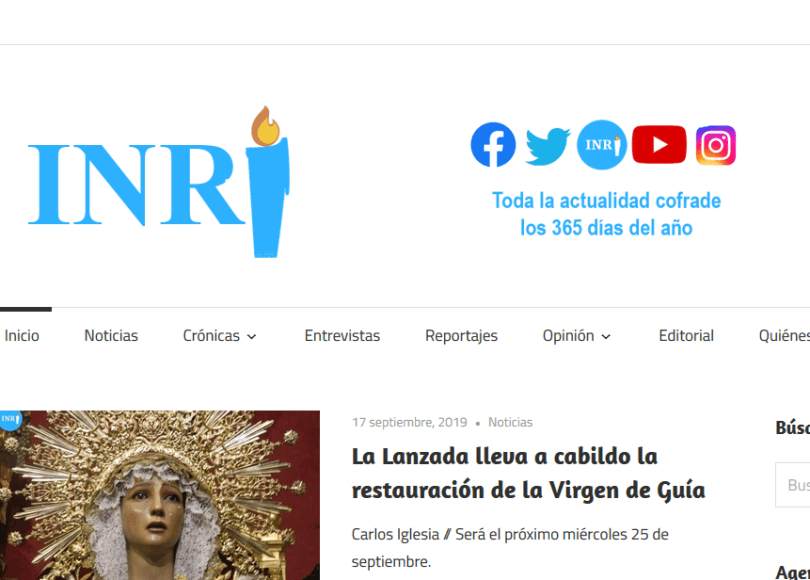Open the Facebook page icon
Image resolution: width=810 pixels, height=580 pixels.
pyautogui.click(x=493, y=145)
